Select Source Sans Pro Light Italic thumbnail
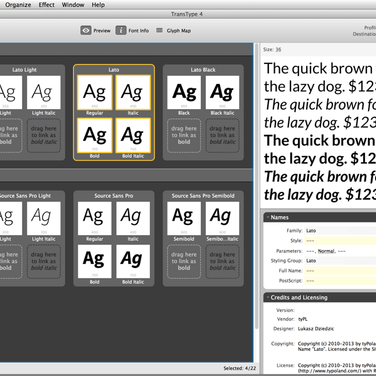376x376 pixels. click(44, 218)
